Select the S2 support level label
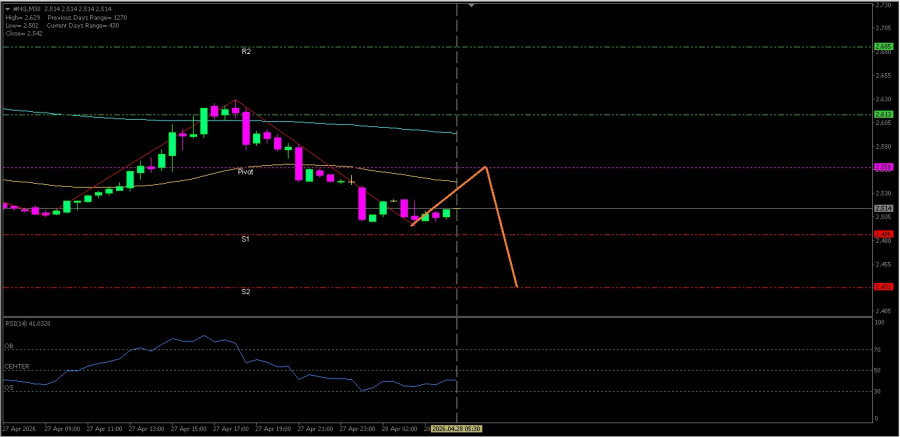The image size is (900, 437). coord(245,292)
